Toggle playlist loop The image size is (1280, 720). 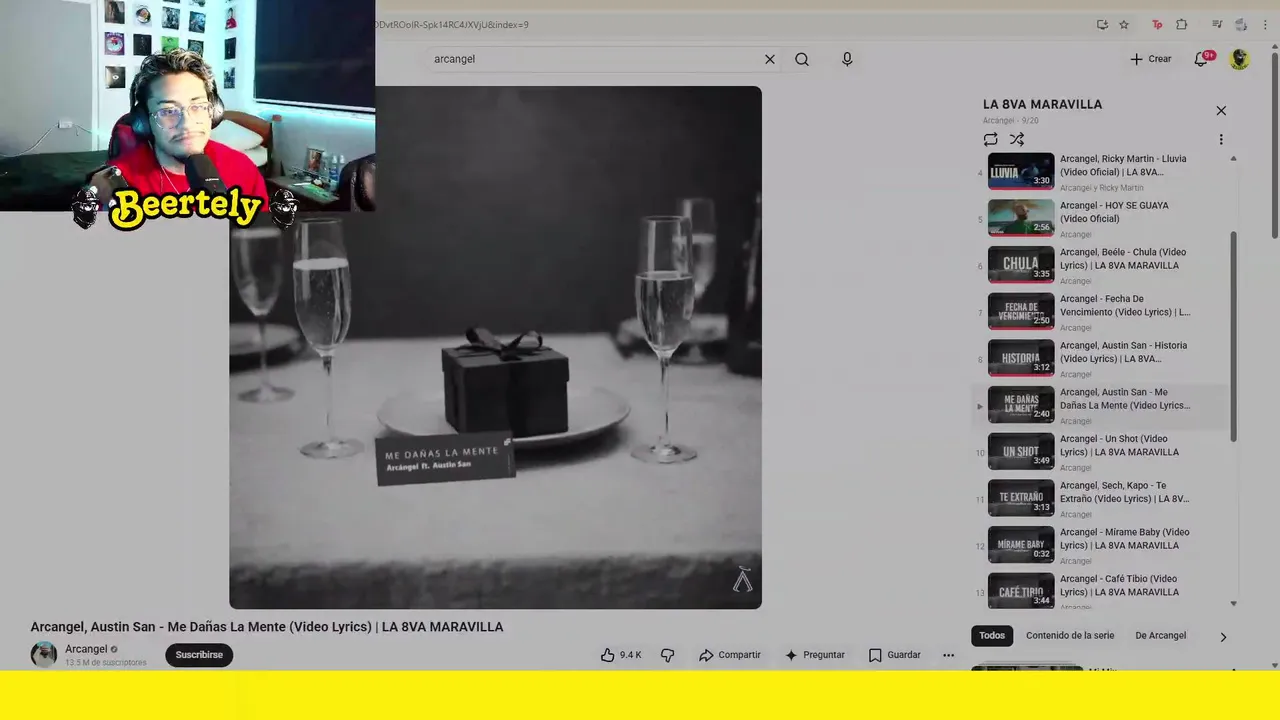990,140
